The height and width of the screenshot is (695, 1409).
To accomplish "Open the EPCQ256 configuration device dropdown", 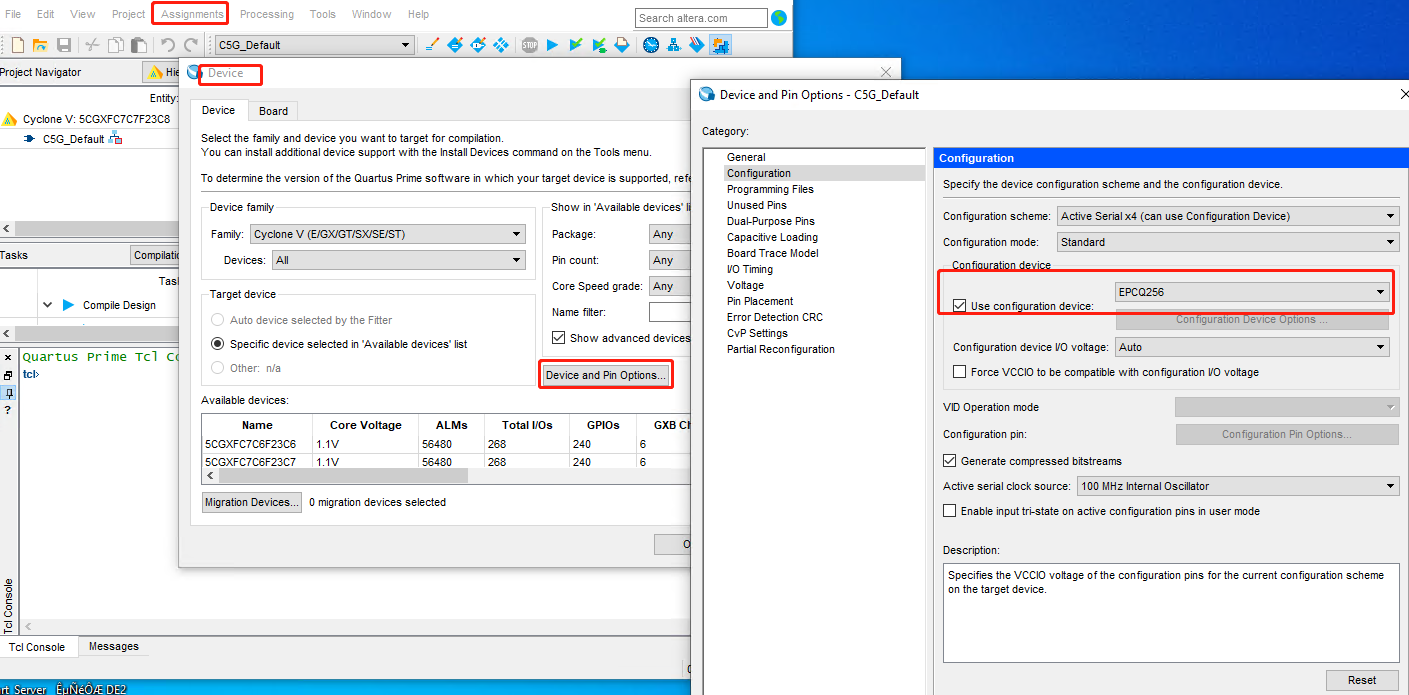I will click(1253, 292).
